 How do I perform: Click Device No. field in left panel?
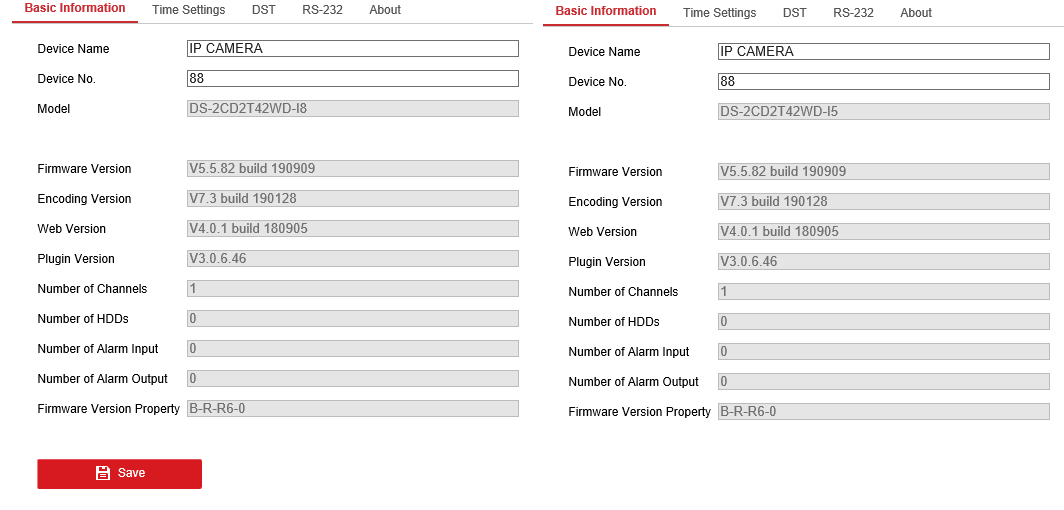point(352,79)
